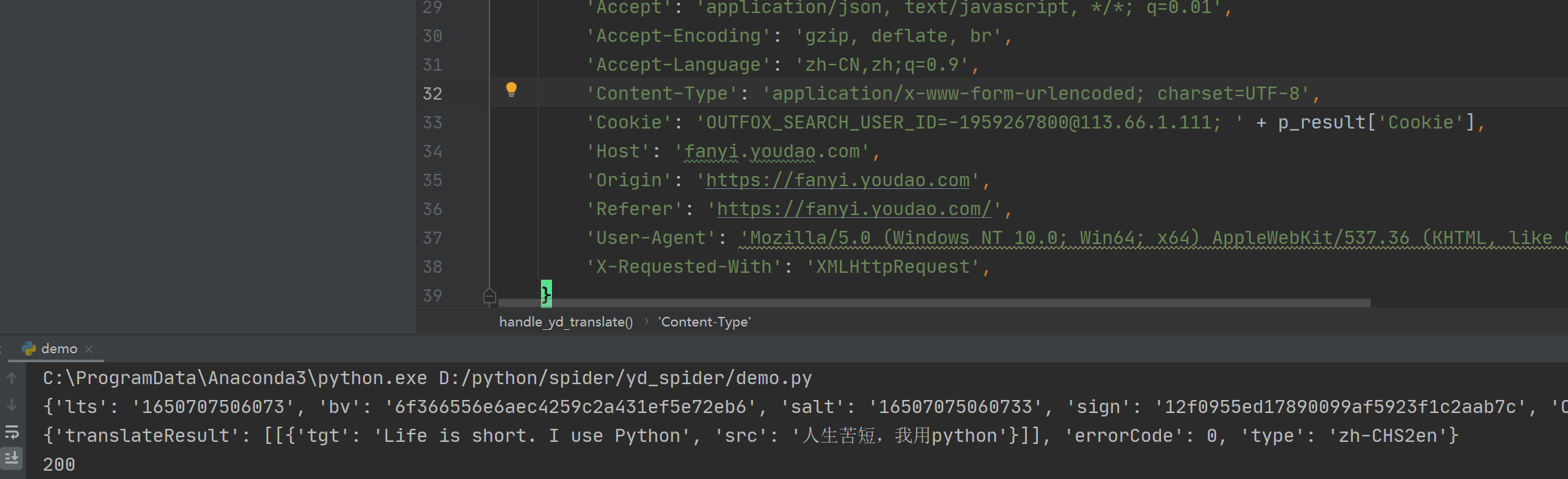The image size is (1568, 479).
Task: Toggle soft-wrap icon in run console
Action: [x=12, y=432]
